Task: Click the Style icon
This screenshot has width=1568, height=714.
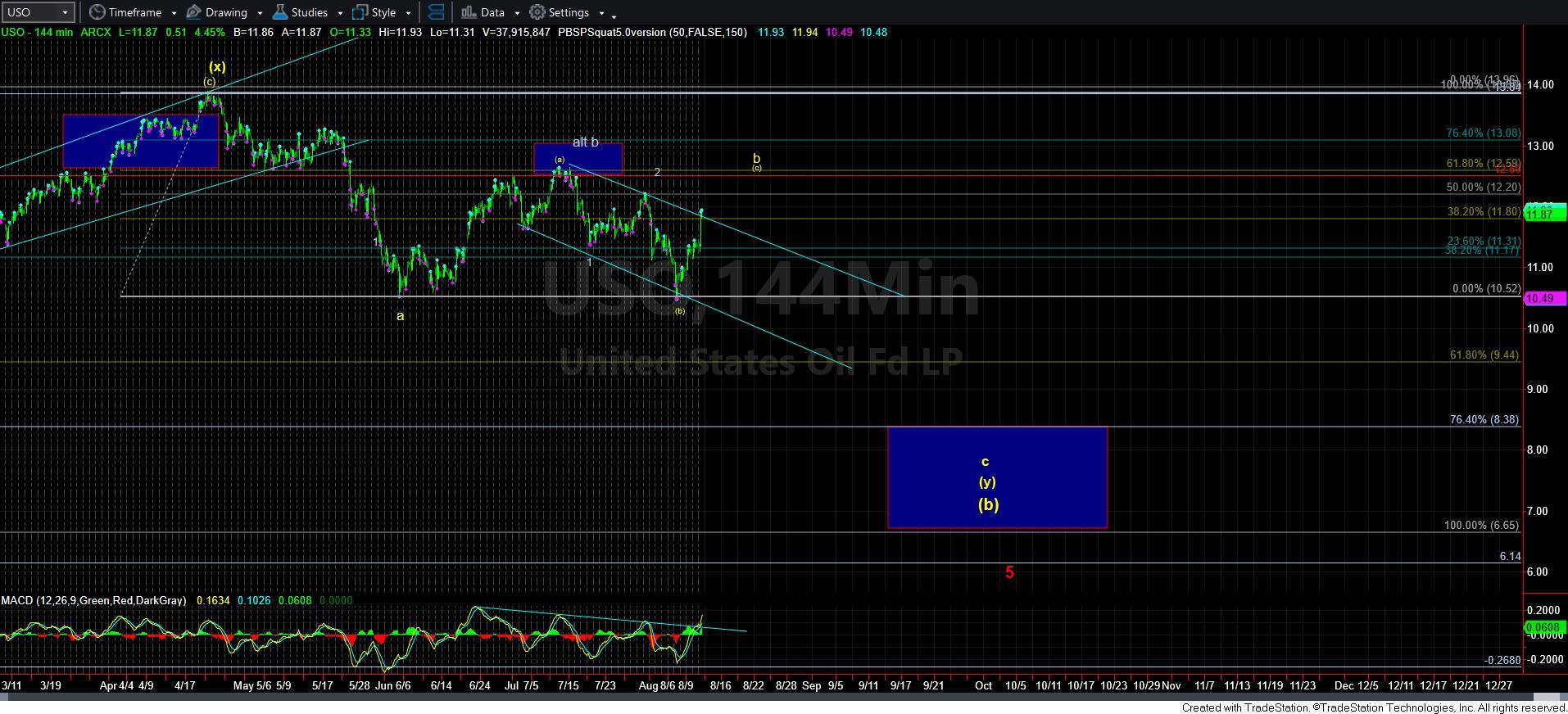Action: pyautogui.click(x=360, y=12)
